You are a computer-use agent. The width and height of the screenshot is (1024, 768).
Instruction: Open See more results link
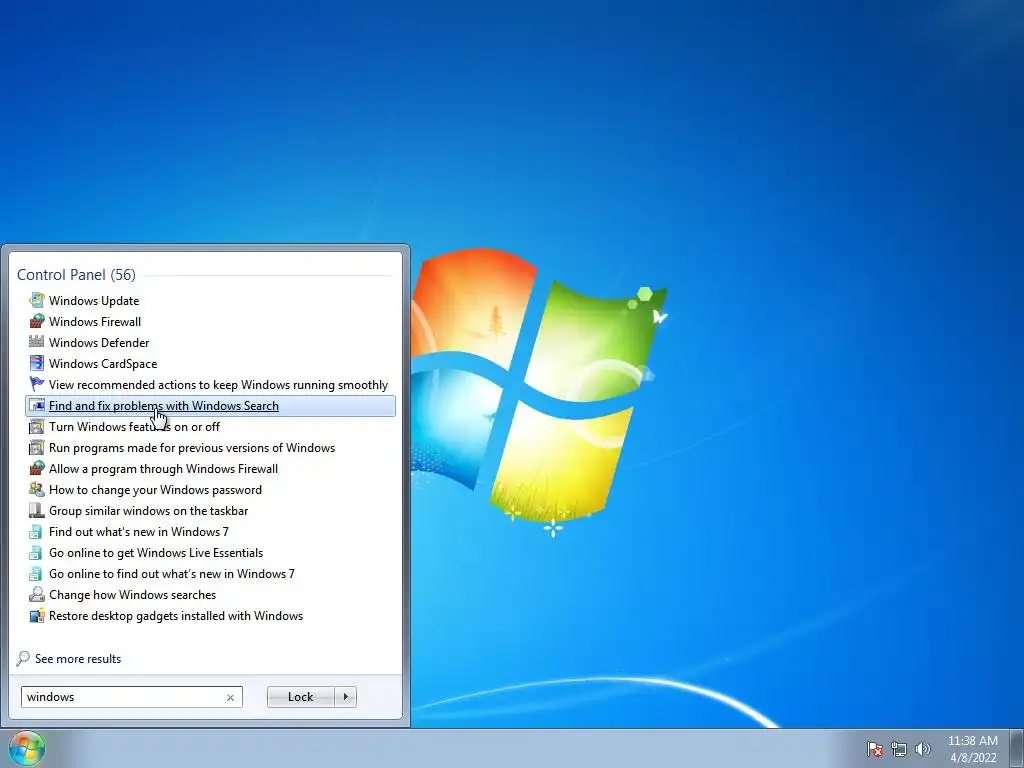click(78, 659)
